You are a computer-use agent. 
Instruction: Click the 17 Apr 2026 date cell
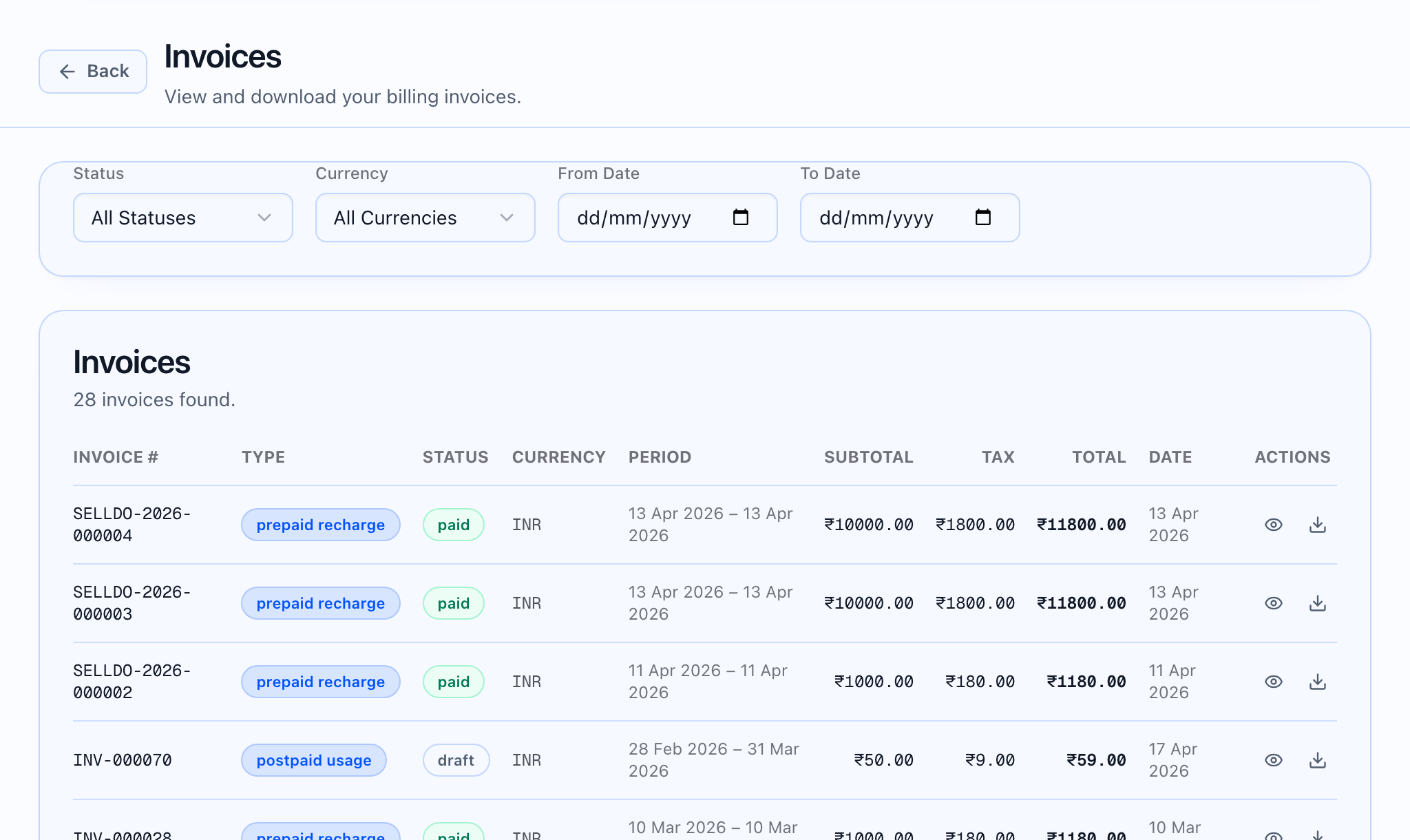(1173, 760)
